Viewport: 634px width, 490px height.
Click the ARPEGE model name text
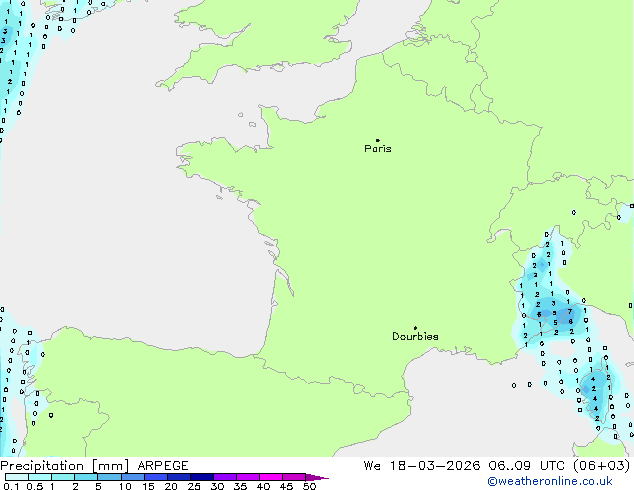(163, 466)
